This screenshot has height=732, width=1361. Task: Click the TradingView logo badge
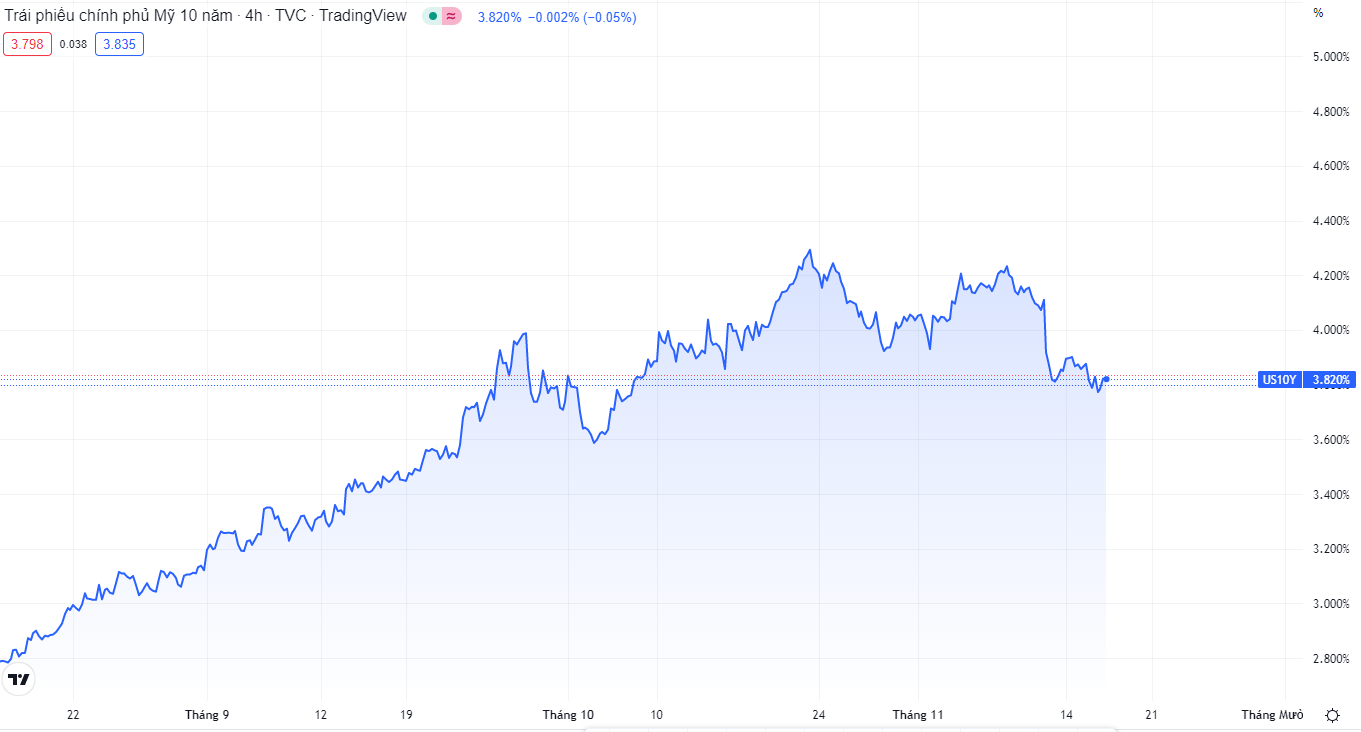pos(19,680)
